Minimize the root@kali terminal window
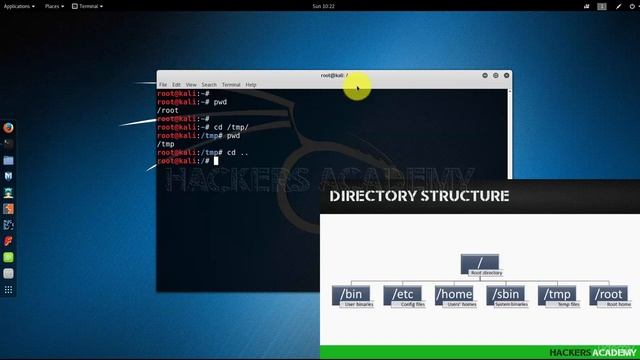Image resolution: width=640 pixels, height=360 pixels. click(x=485, y=76)
